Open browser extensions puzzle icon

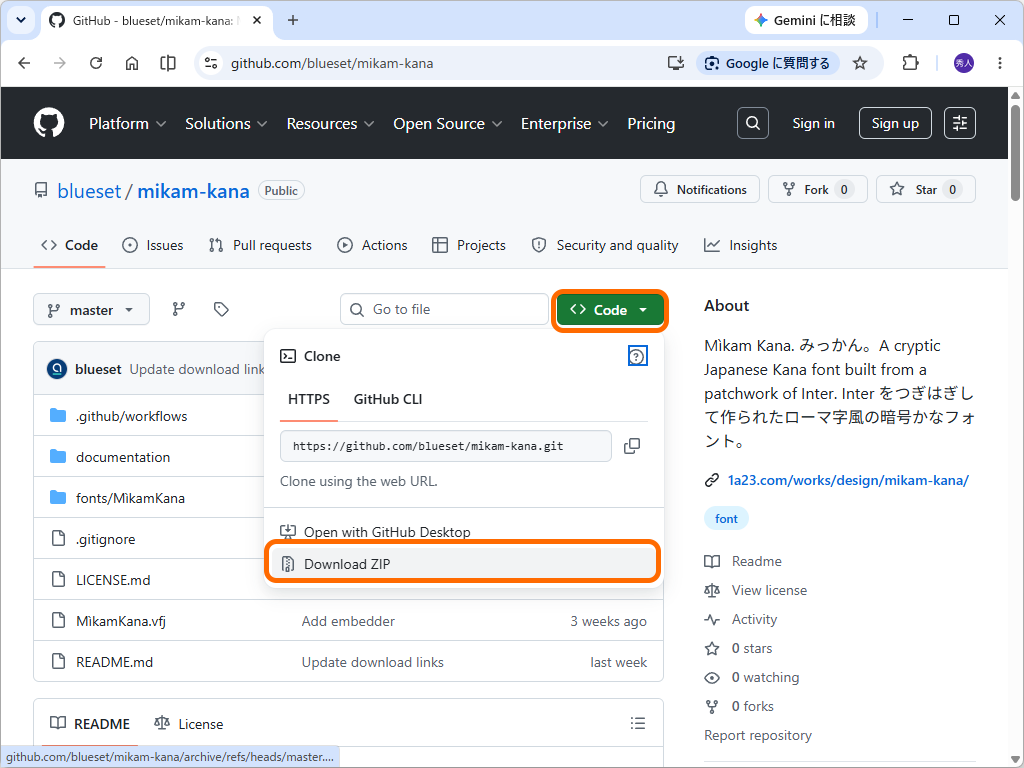(x=910, y=63)
